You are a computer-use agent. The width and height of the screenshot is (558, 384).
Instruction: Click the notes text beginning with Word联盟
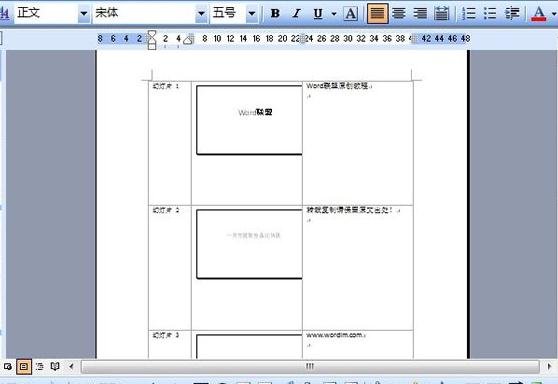point(339,86)
